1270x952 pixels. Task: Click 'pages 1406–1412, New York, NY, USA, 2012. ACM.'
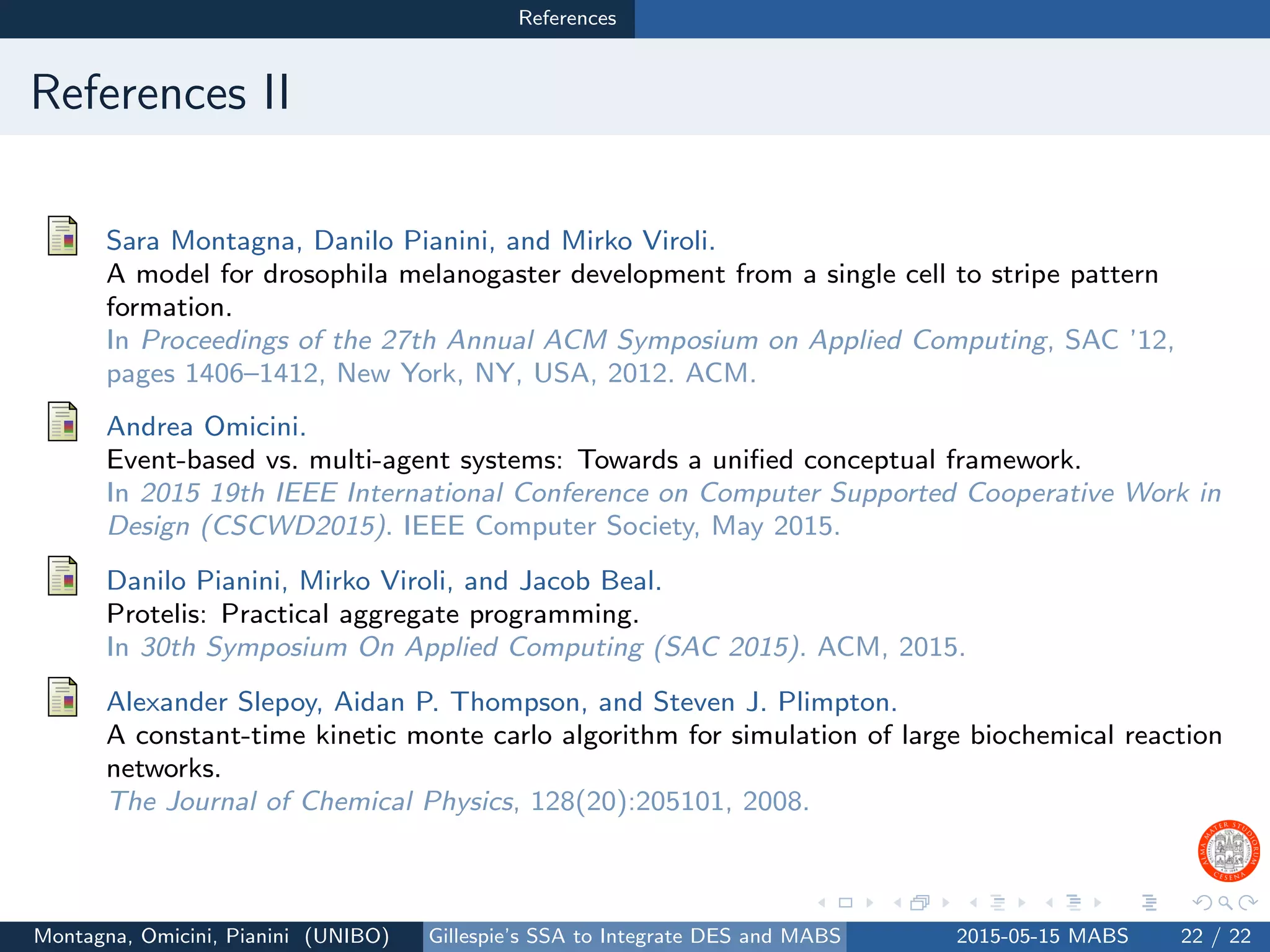432,374
